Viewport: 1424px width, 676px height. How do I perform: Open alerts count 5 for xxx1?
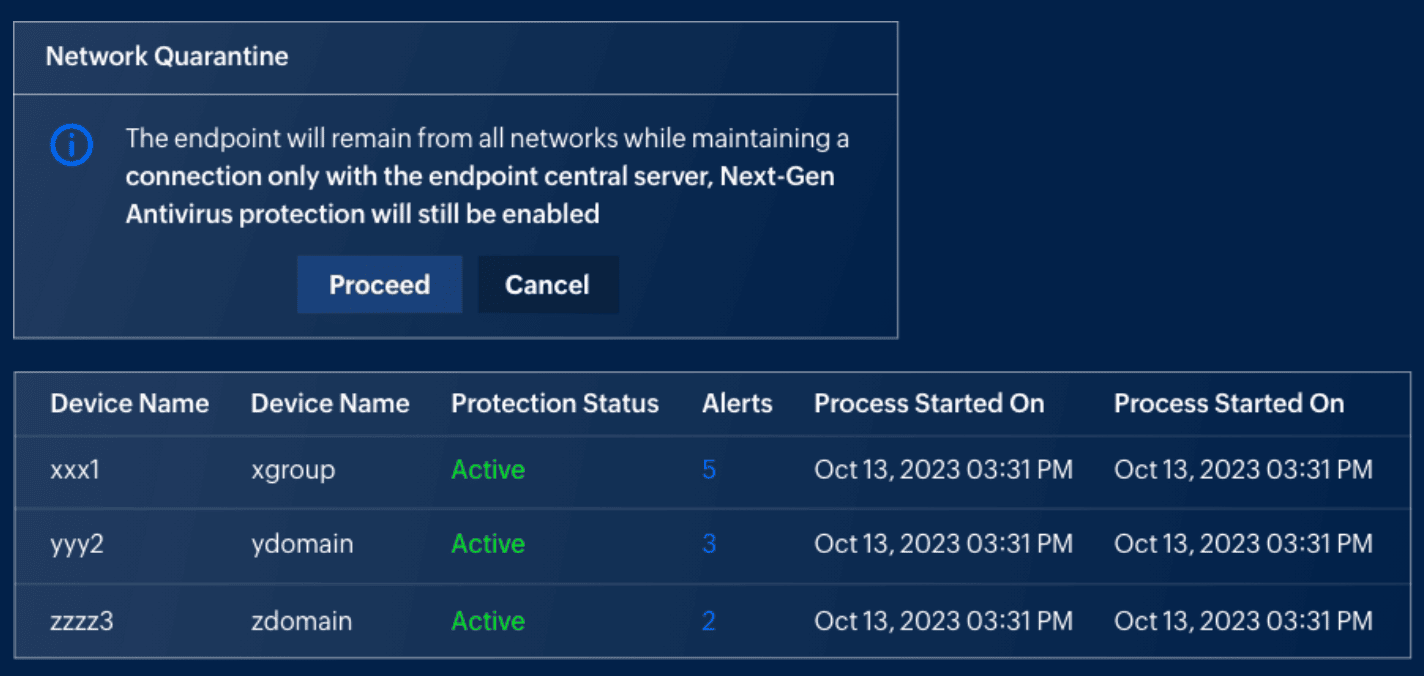[709, 469]
